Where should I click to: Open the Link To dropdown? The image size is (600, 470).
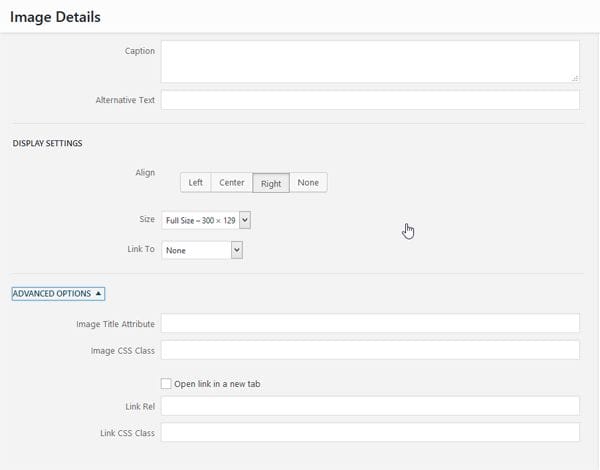pos(202,250)
